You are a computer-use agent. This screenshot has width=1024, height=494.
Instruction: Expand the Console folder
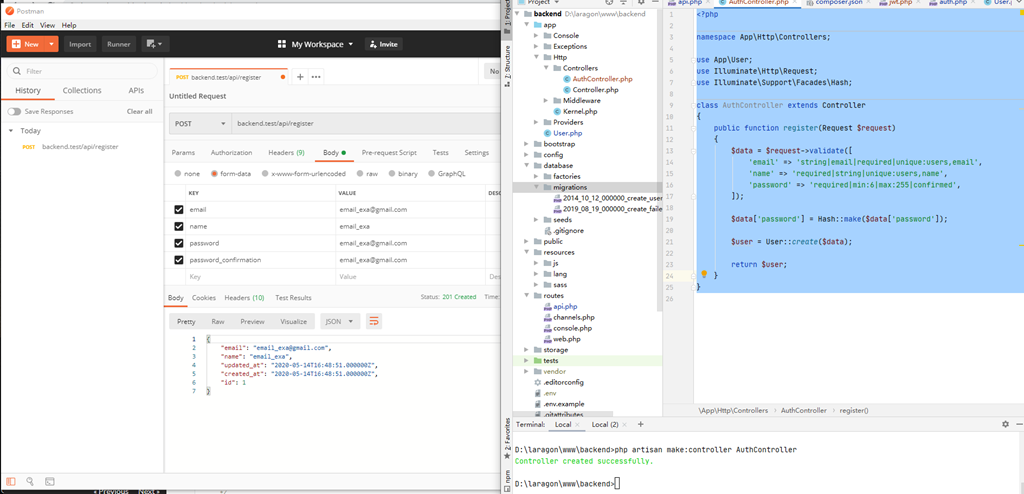point(537,36)
